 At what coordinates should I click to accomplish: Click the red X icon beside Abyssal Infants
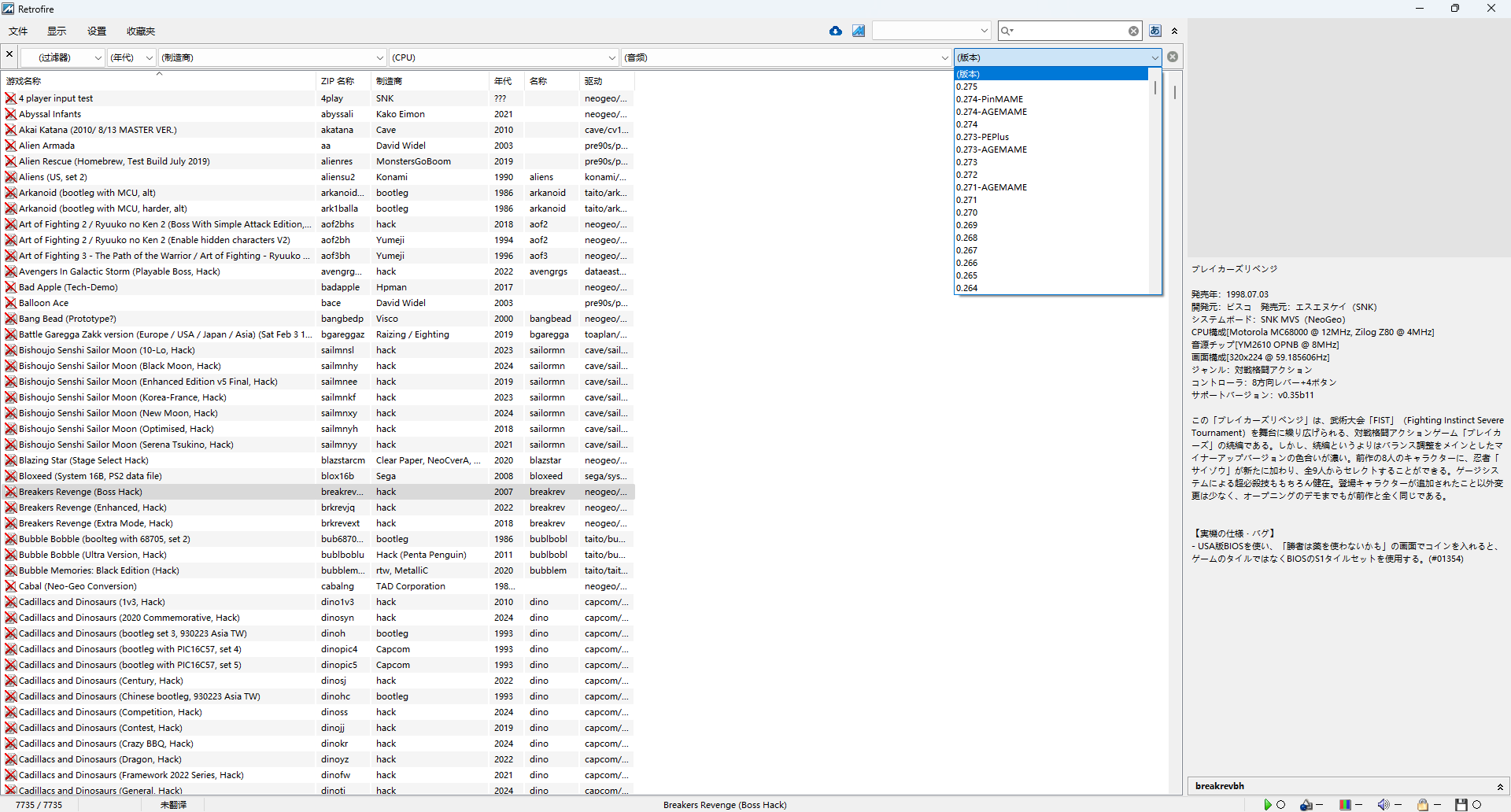[11, 114]
